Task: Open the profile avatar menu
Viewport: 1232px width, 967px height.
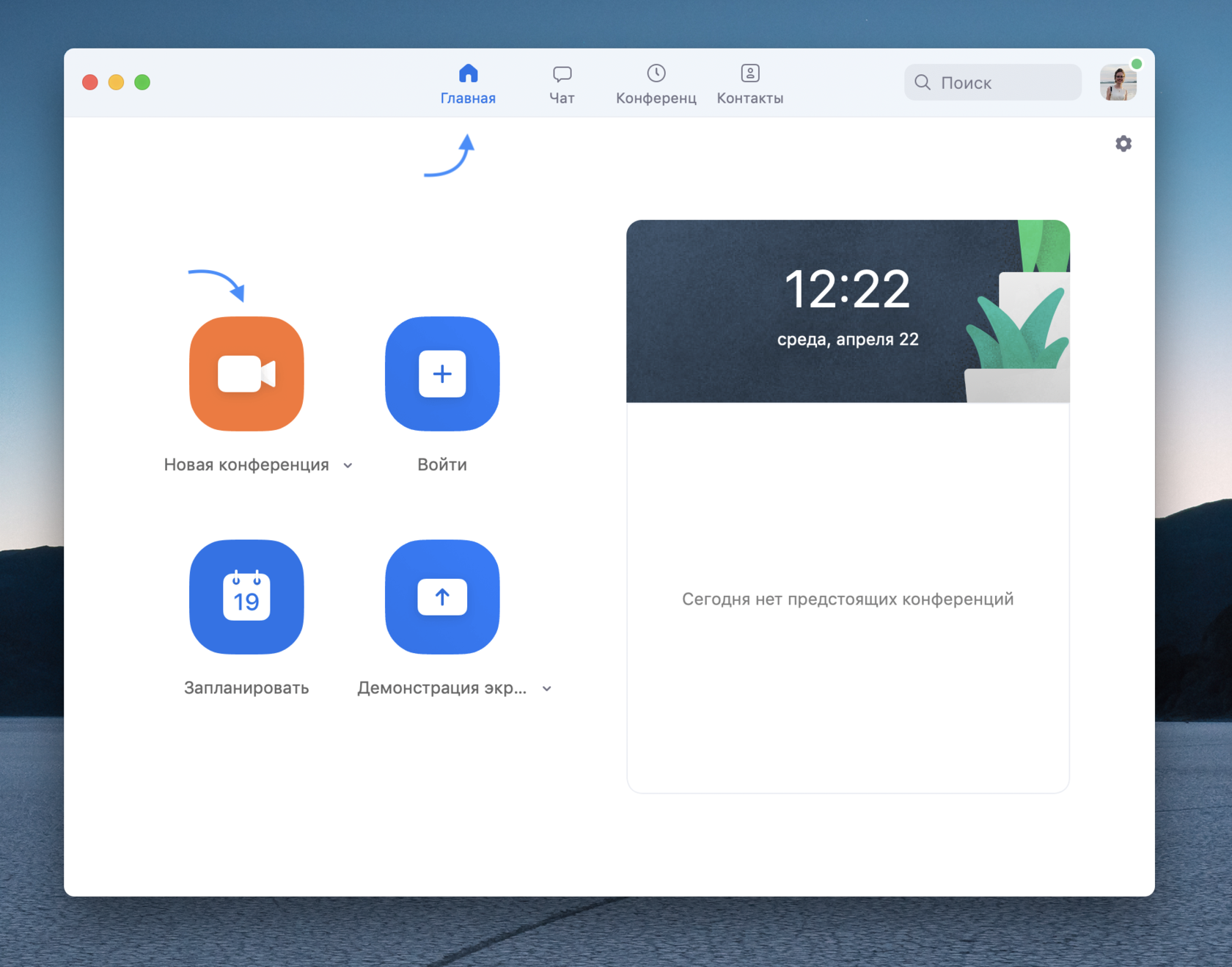Action: coord(1118,82)
